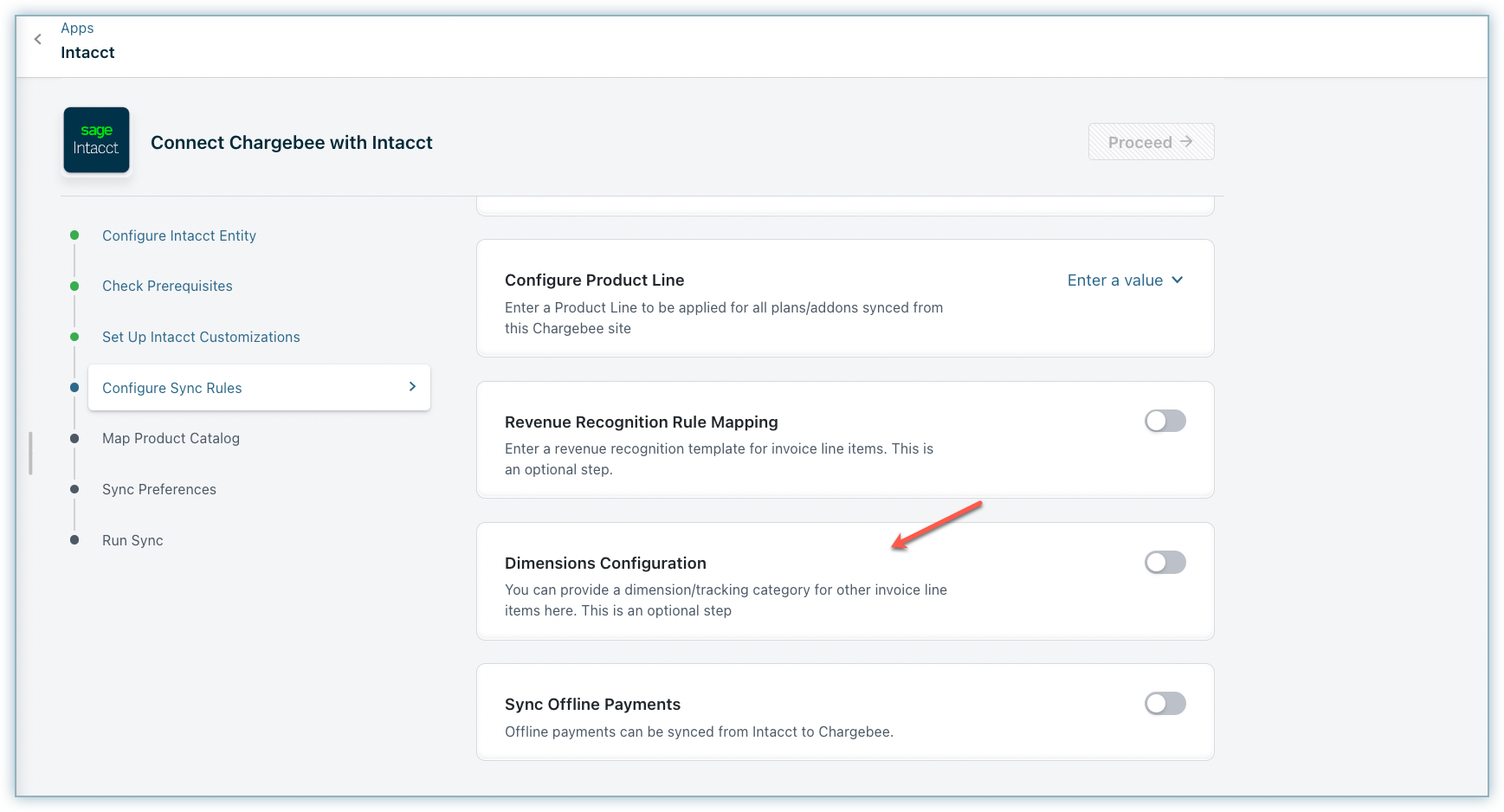
Task: Click the step dot beside Run Sync
Action: point(74,540)
